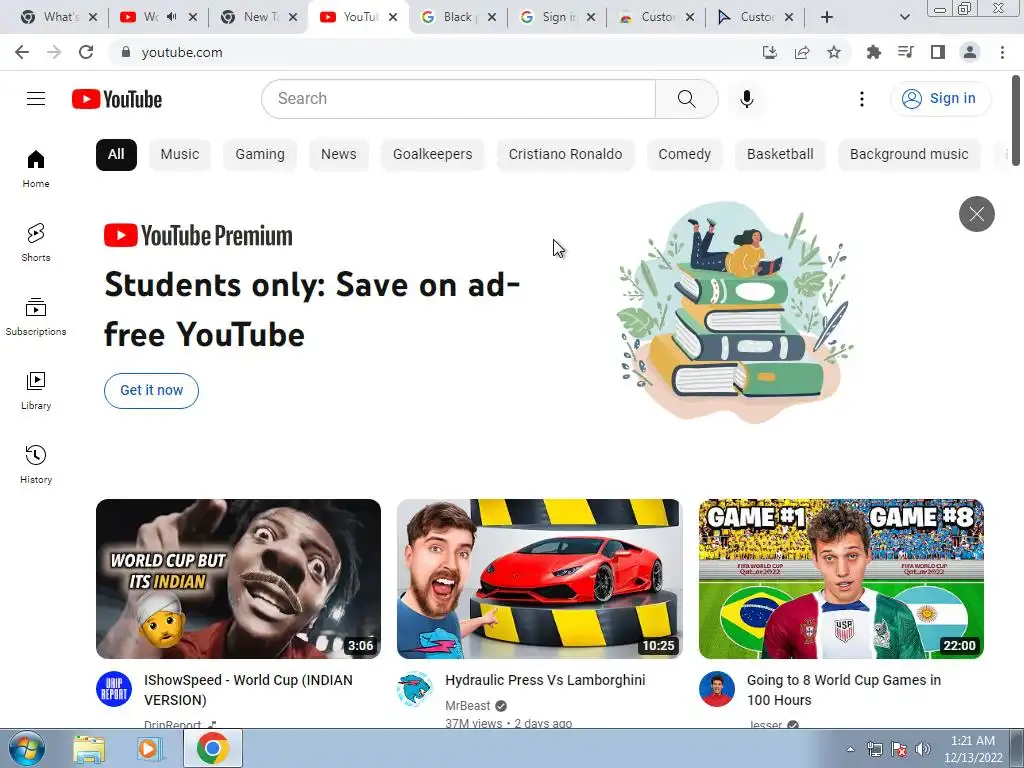Mute the audio-playing YouTube tab
This screenshot has height=768, width=1024.
click(x=172, y=17)
